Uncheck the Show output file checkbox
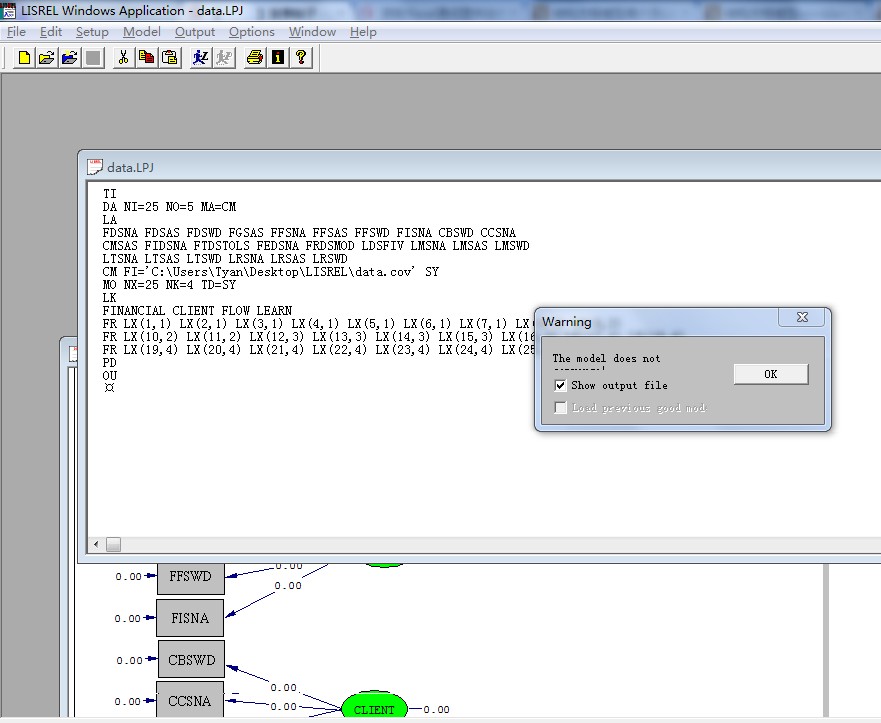Viewport: 881px width, 723px height. (561, 385)
